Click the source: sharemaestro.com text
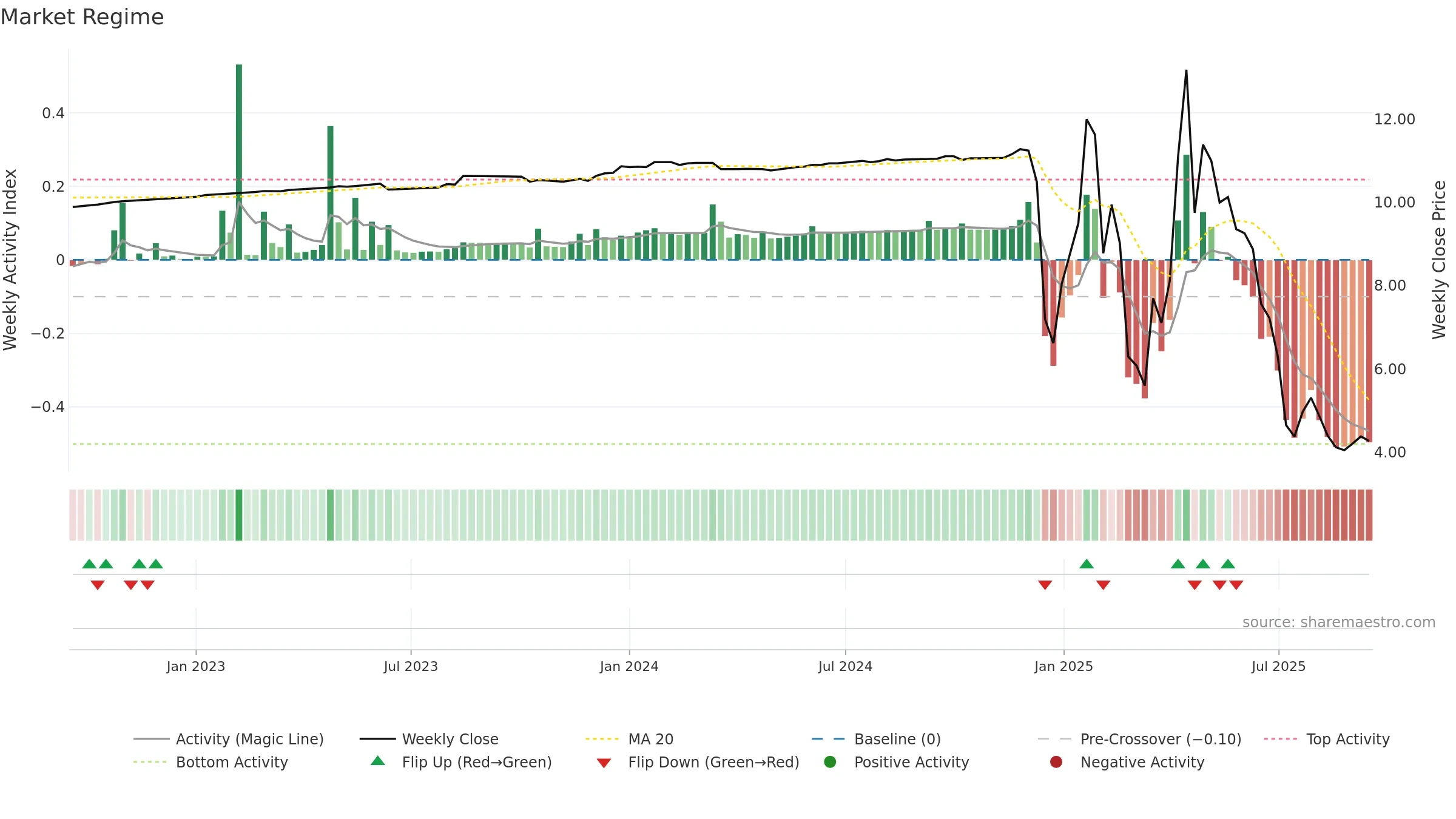1456x819 pixels. (x=1339, y=622)
